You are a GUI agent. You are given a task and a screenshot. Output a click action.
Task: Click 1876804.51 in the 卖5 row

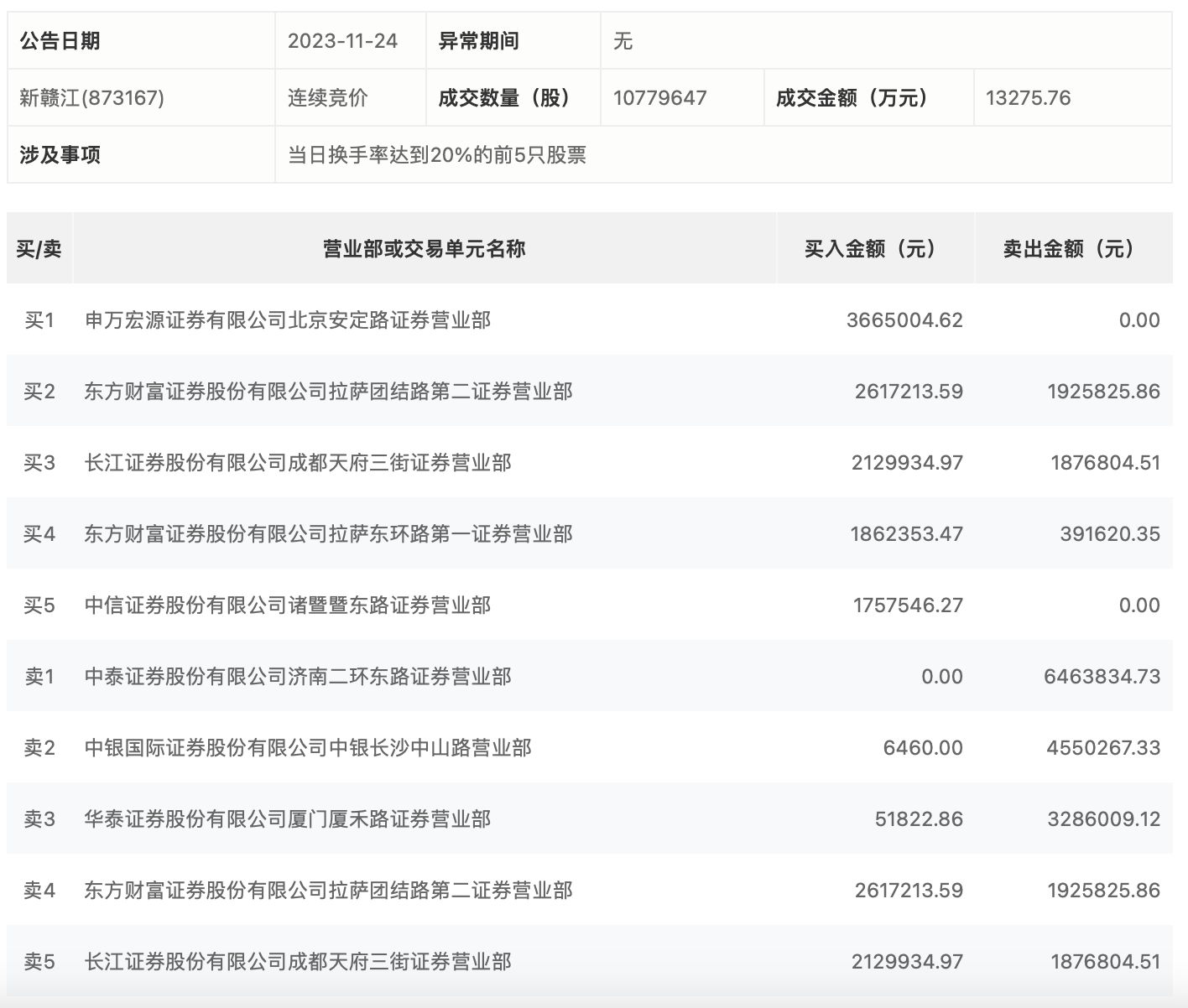tap(1105, 961)
